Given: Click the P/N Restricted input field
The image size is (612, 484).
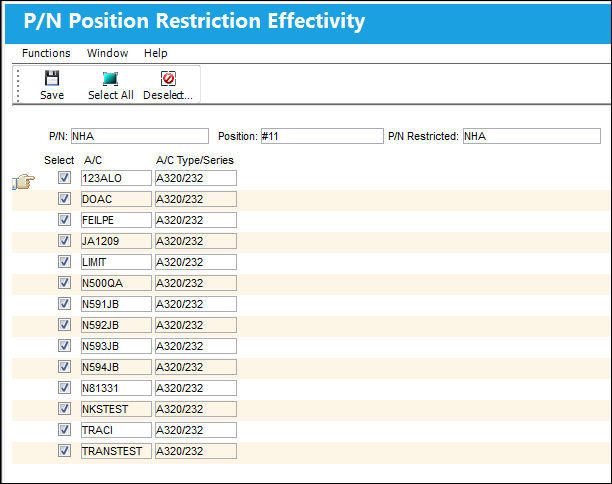Looking at the screenshot, I should (532, 136).
